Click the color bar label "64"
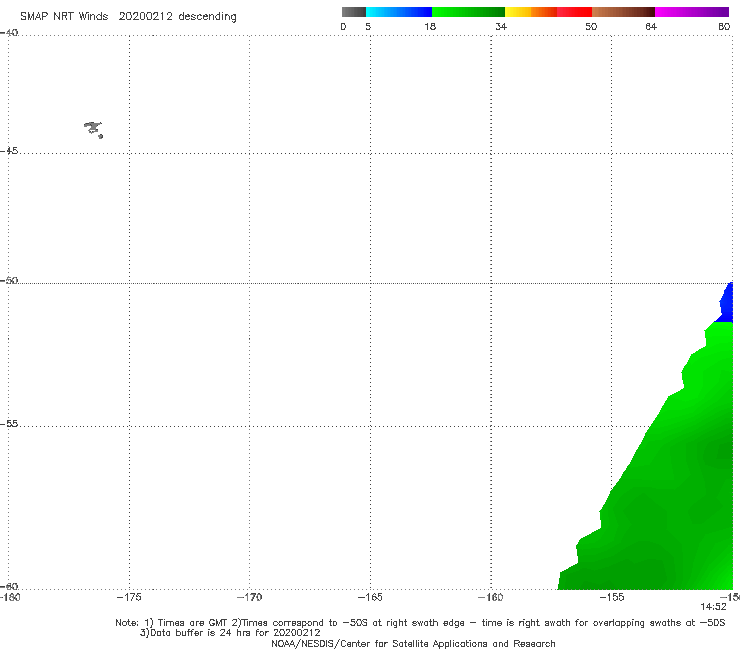The height and width of the screenshot is (650, 740). point(651,27)
